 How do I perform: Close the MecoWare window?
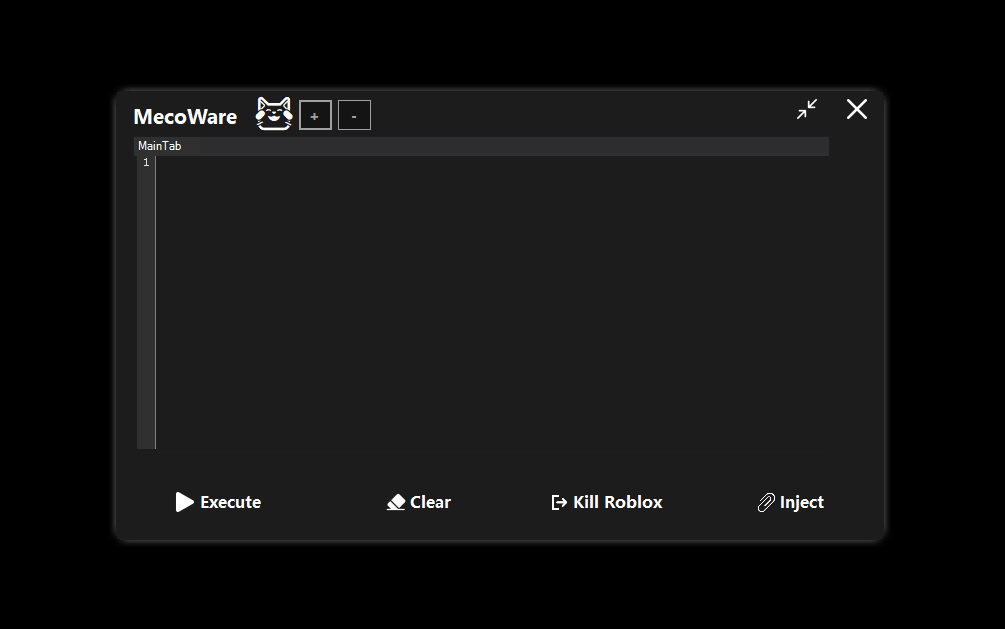point(856,110)
